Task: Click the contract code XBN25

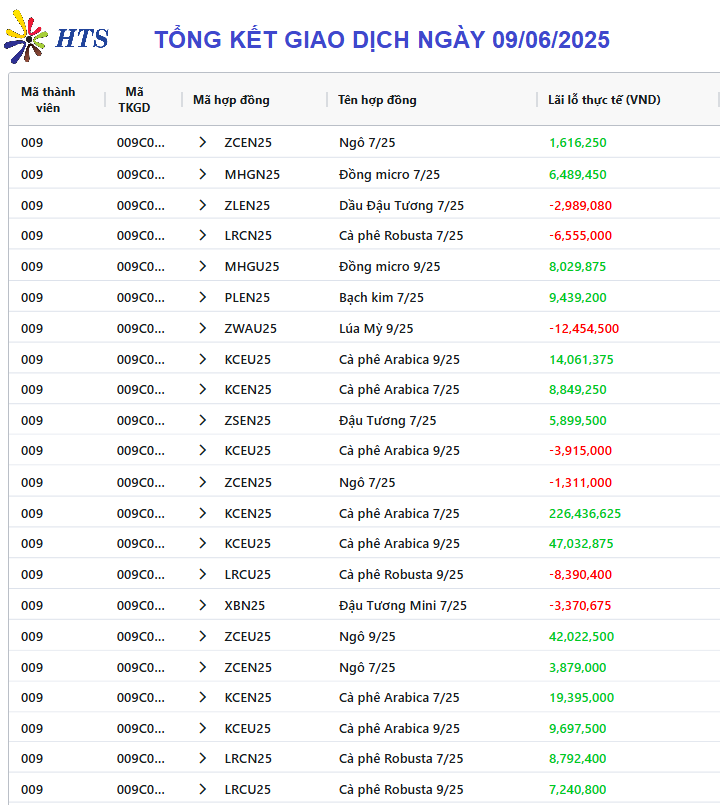Action: coord(244,605)
